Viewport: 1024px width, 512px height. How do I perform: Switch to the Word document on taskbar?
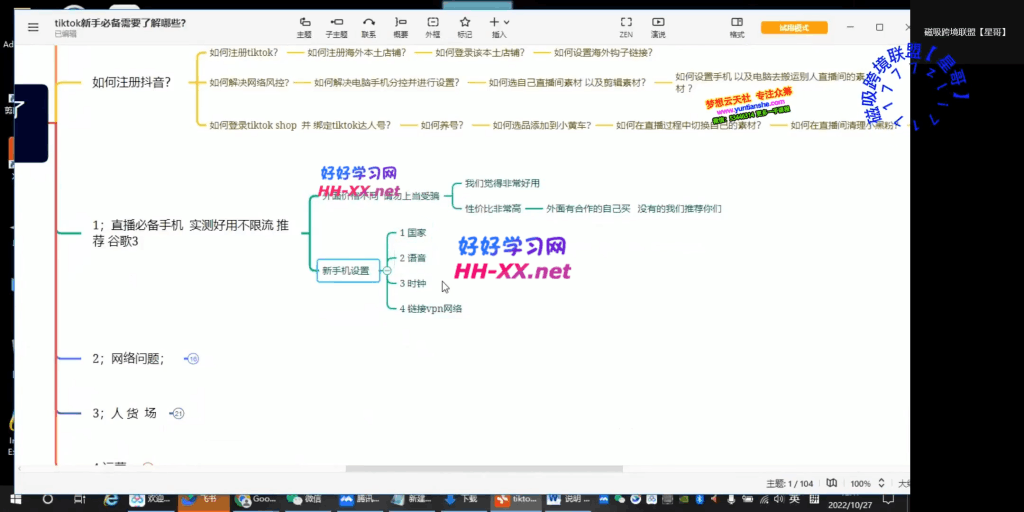coord(566,499)
